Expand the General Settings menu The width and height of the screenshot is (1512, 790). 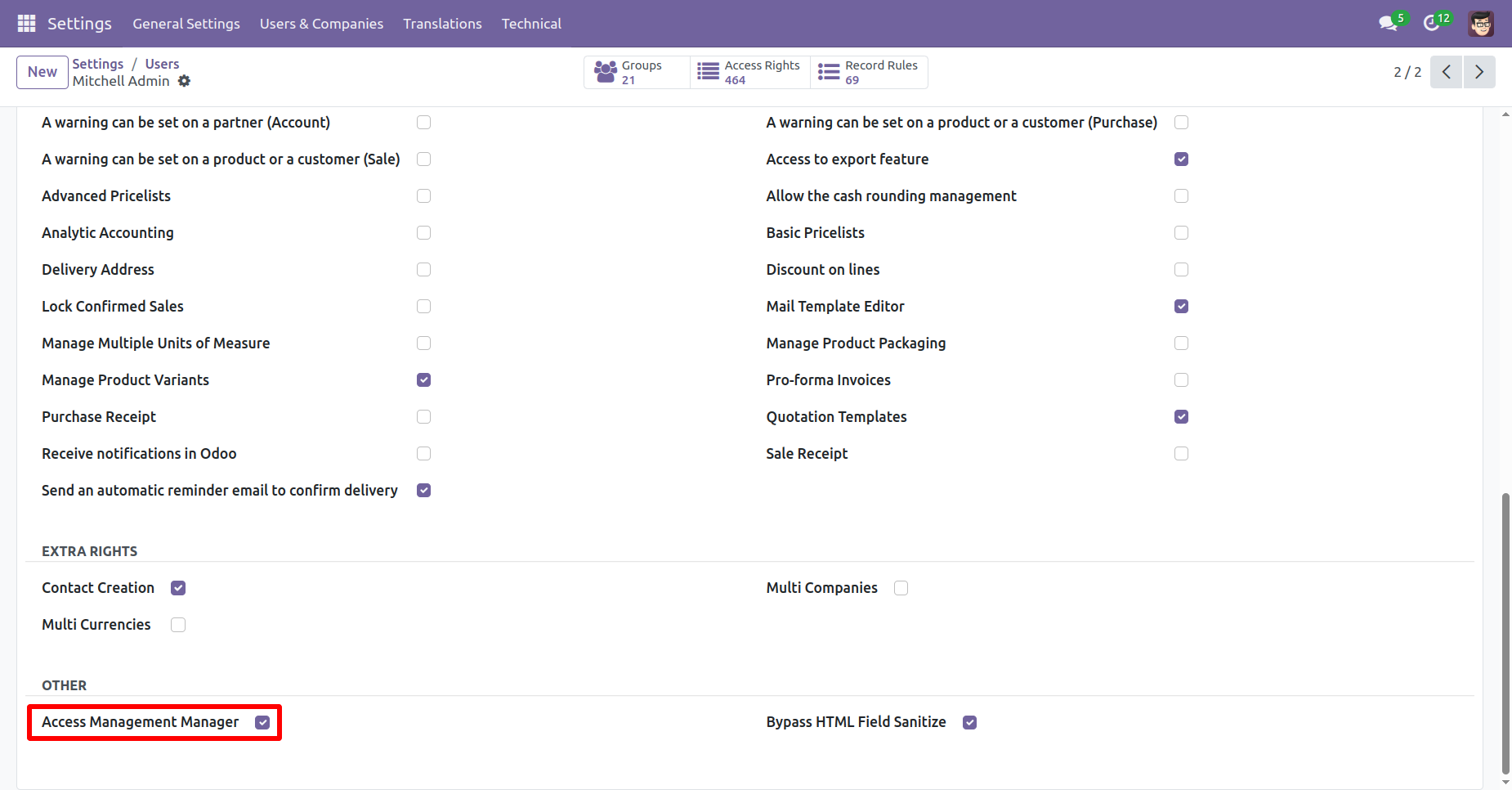tap(186, 24)
